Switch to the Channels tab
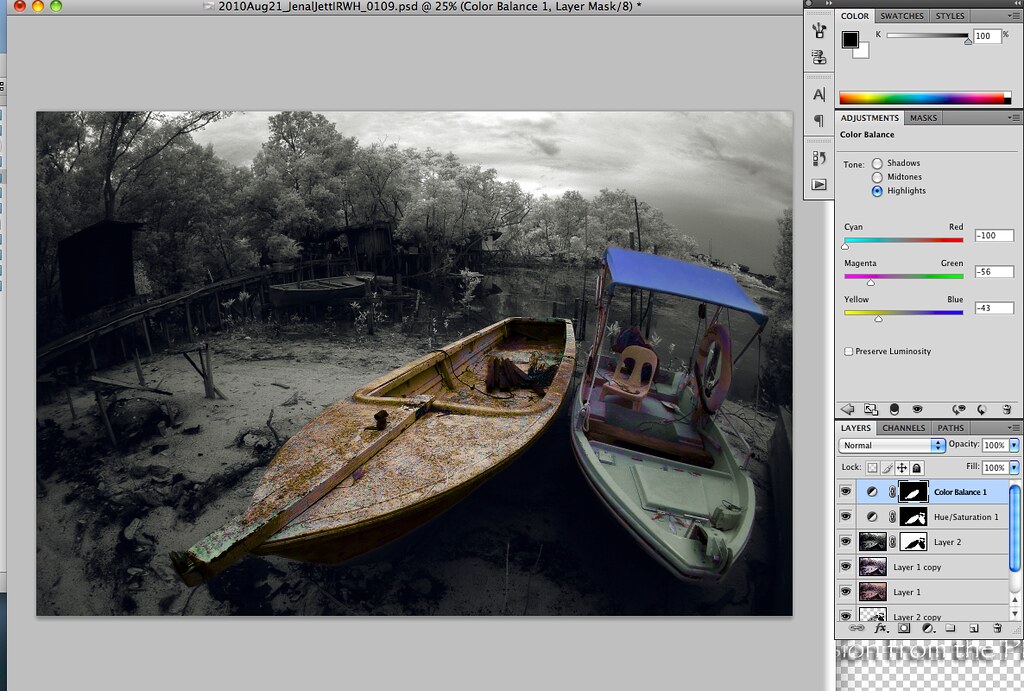Screen dimensions: 1024x691 [904, 428]
